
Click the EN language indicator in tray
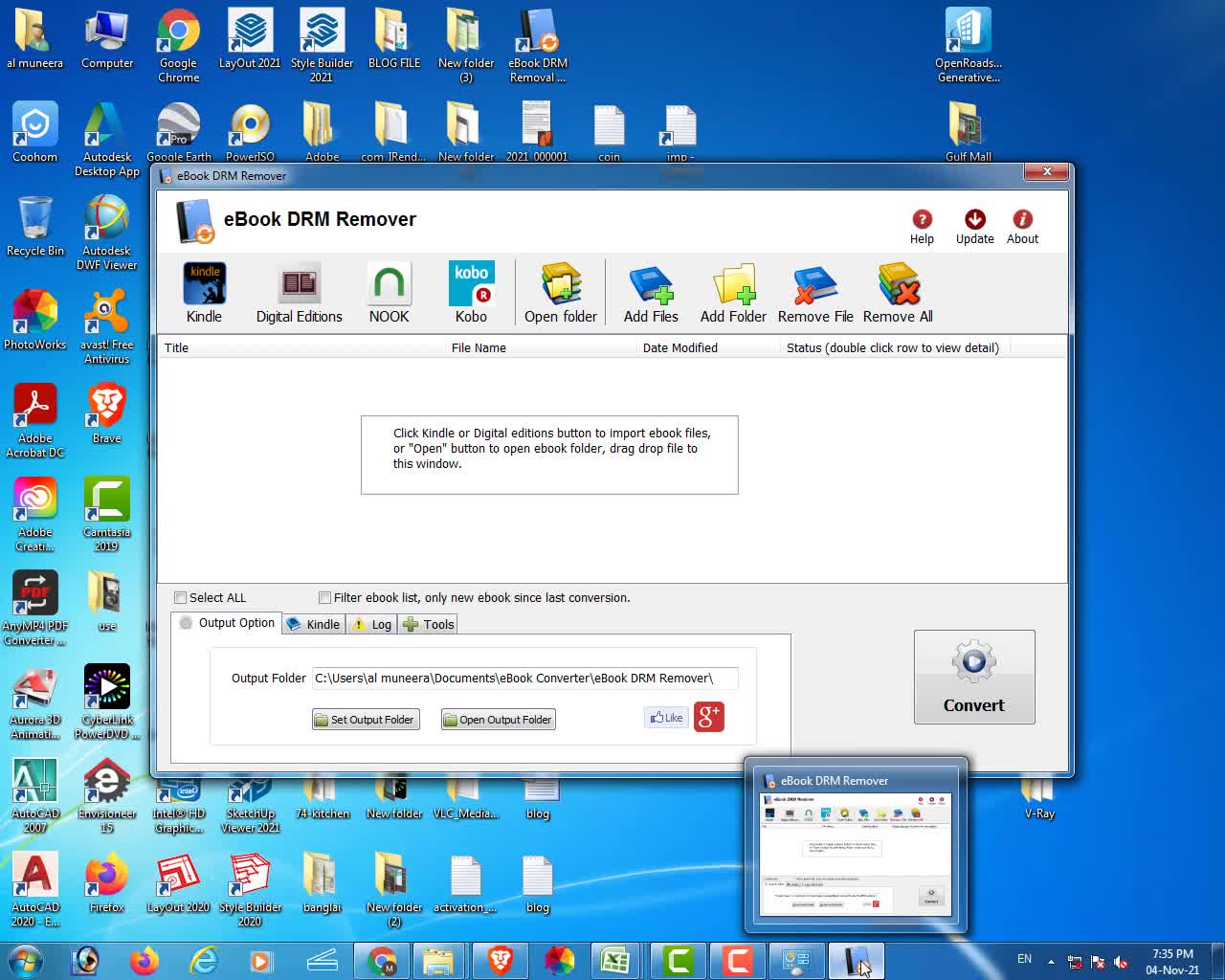coord(1024,959)
